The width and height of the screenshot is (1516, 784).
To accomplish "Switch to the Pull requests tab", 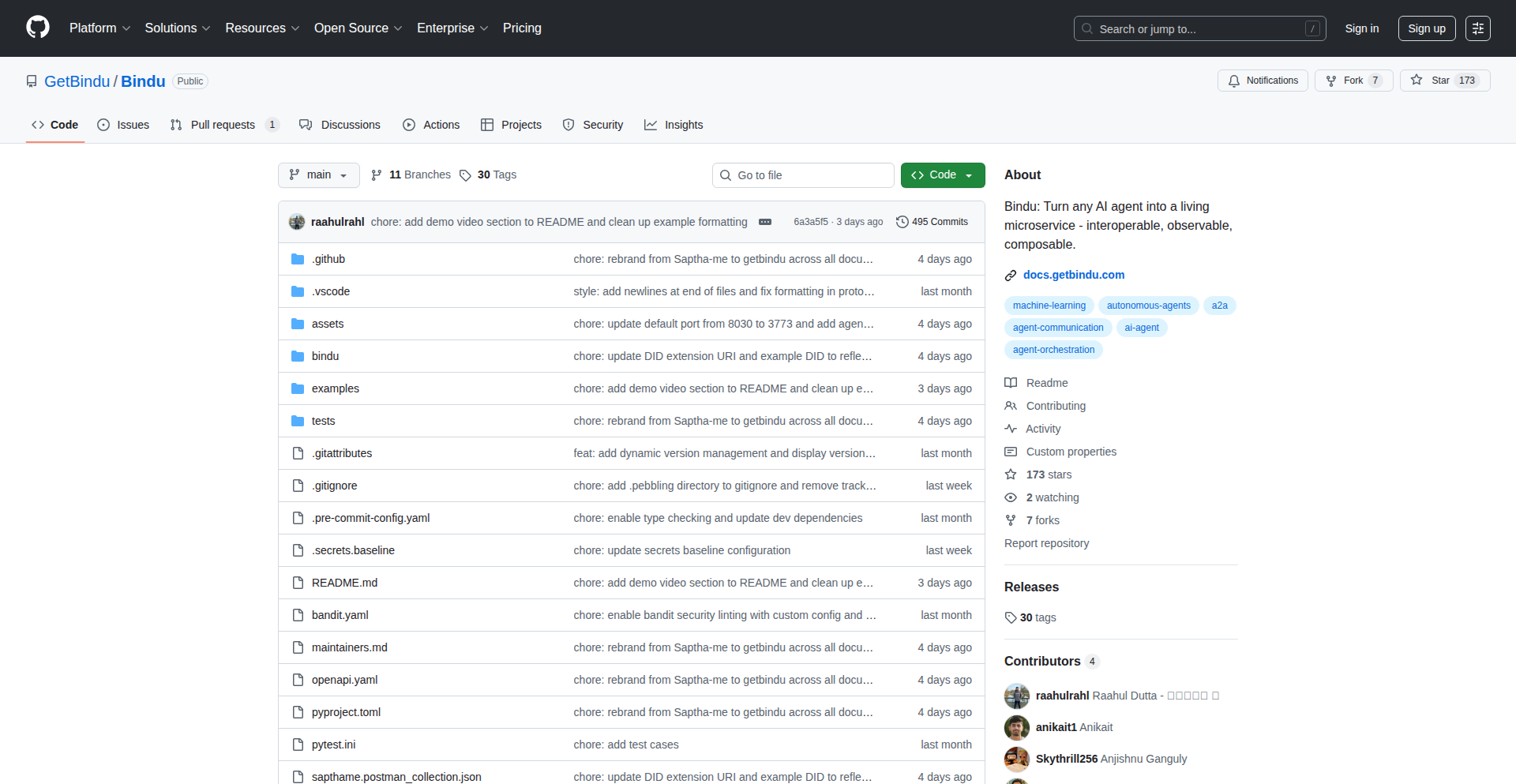I will 223,125.
